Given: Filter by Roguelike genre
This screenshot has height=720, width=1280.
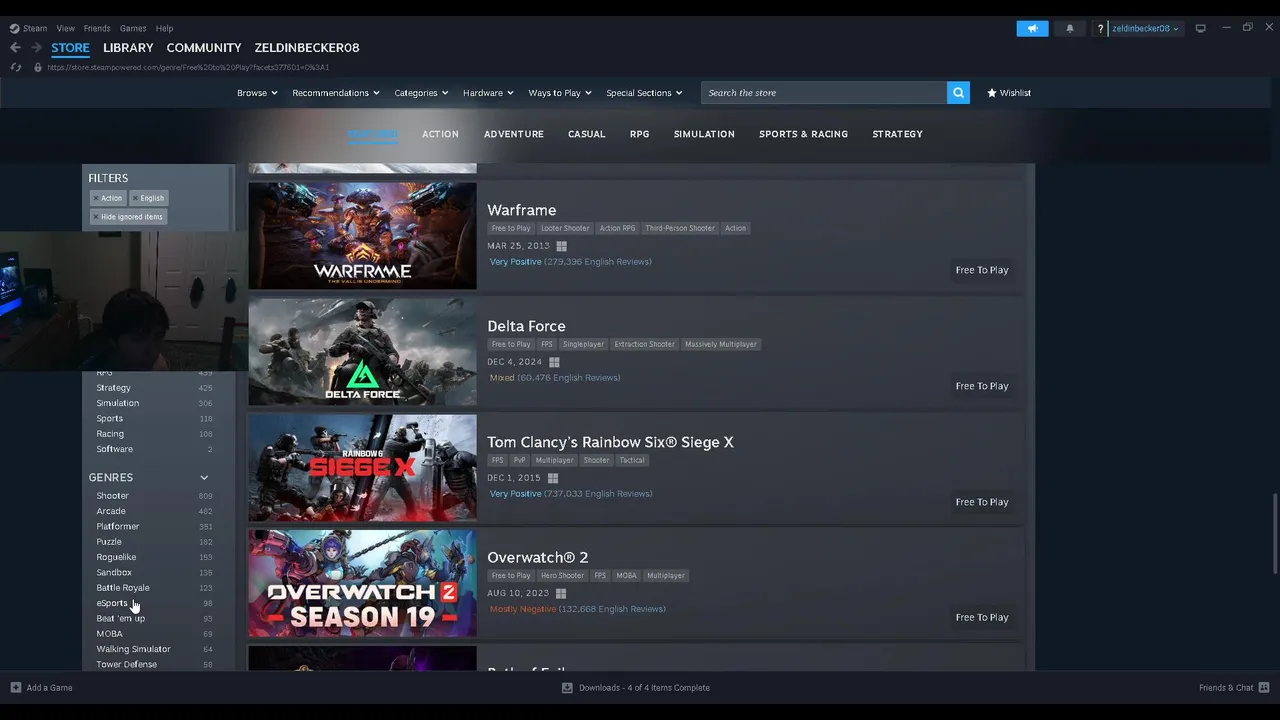Looking at the screenshot, I should [116, 557].
